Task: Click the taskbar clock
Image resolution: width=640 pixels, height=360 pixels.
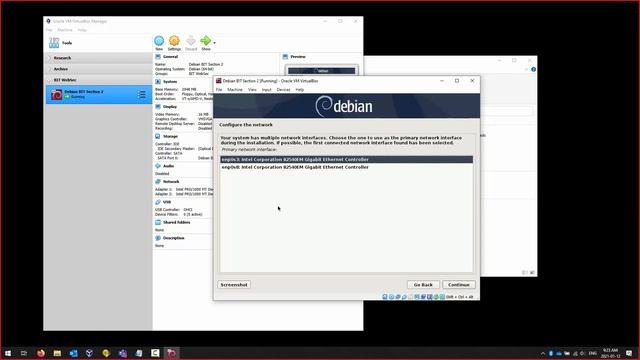Action: point(610,353)
